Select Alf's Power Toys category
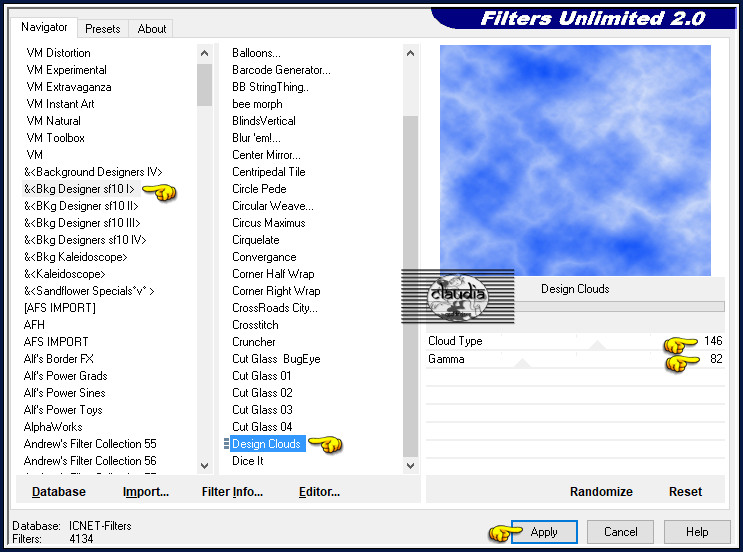Viewport: 743px width, 552px height. tap(63, 410)
